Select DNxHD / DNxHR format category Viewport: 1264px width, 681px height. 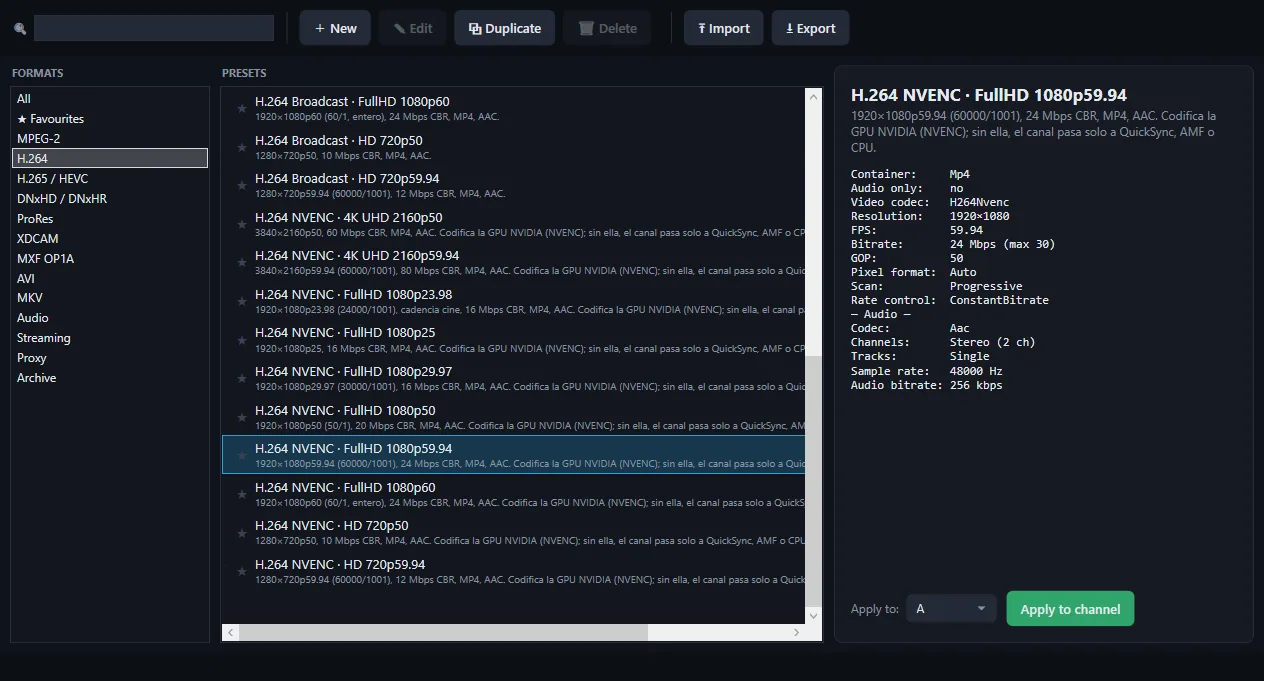tap(110, 199)
